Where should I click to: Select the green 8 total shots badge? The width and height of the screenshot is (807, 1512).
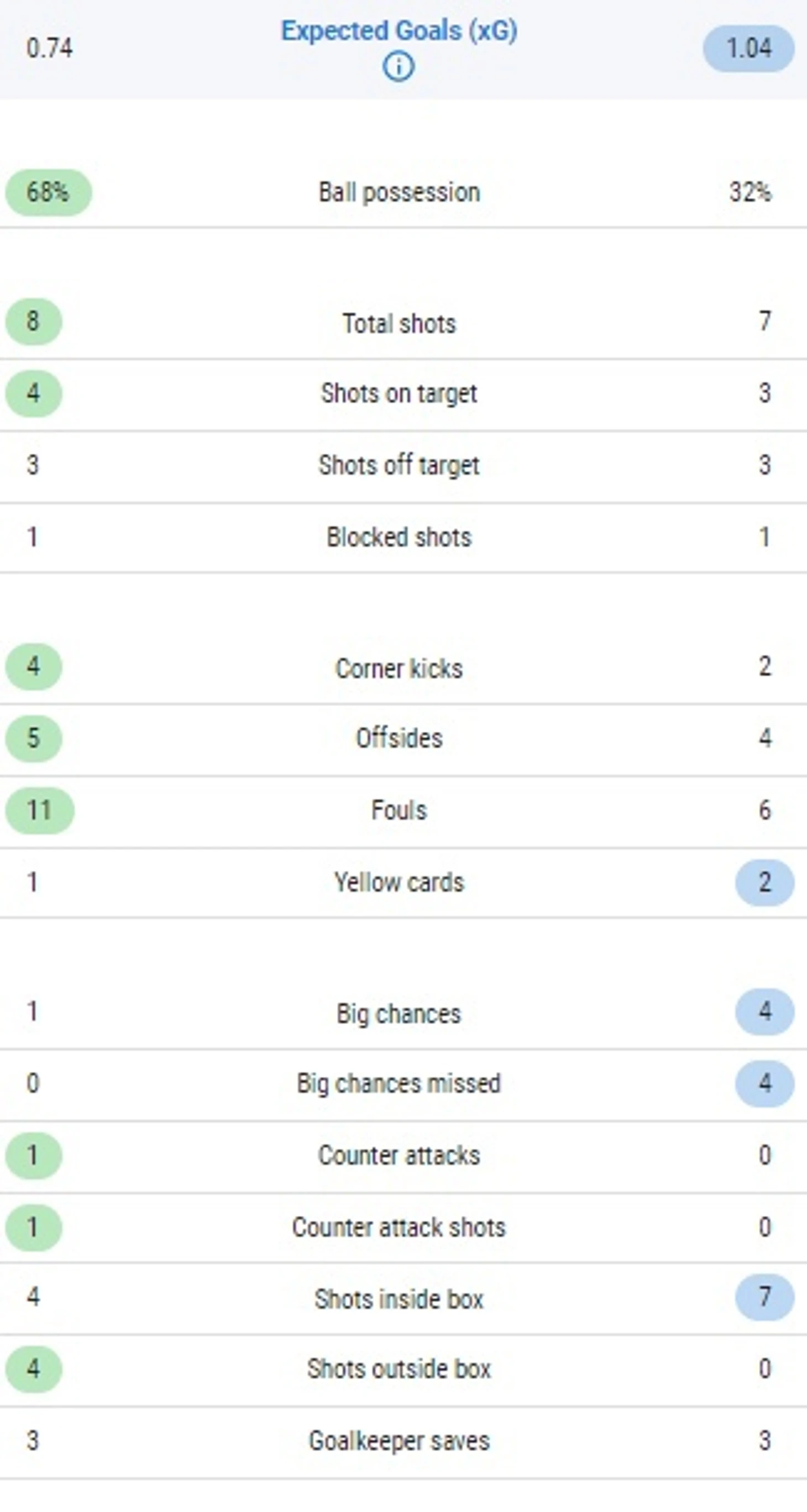click(34, 322)
